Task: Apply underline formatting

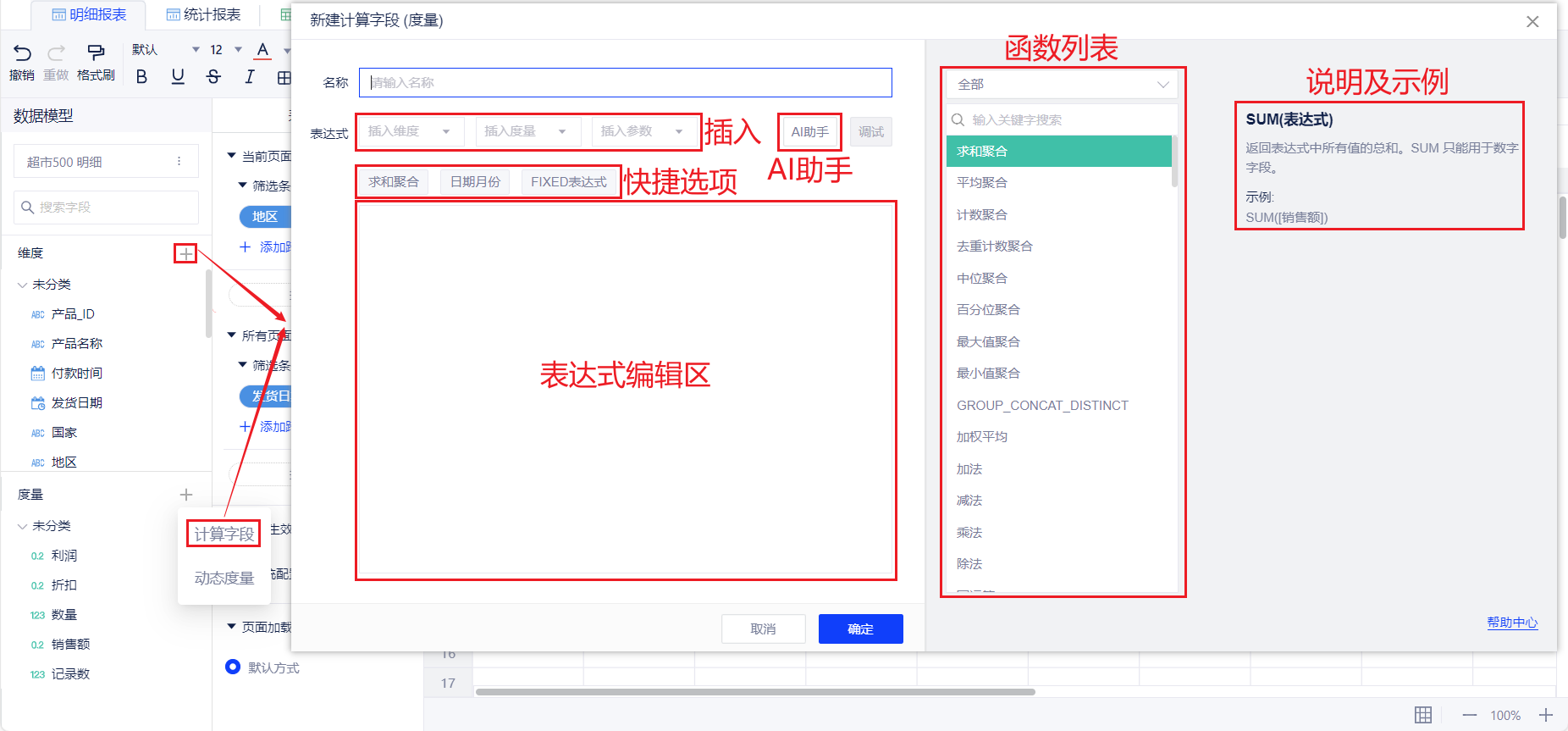Action: (178, 77)
